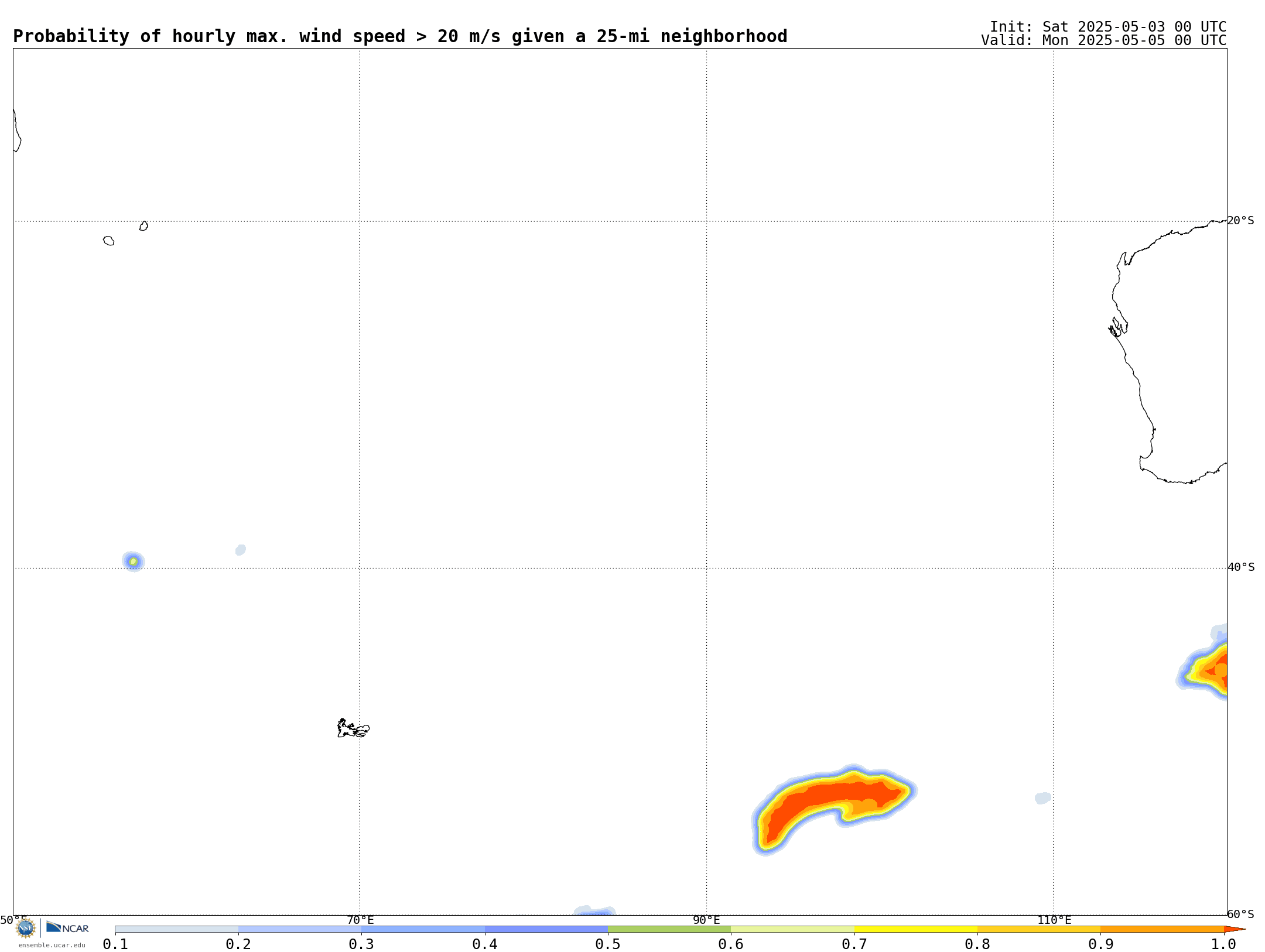Click the 0.2 colorbar tick label

238,944
